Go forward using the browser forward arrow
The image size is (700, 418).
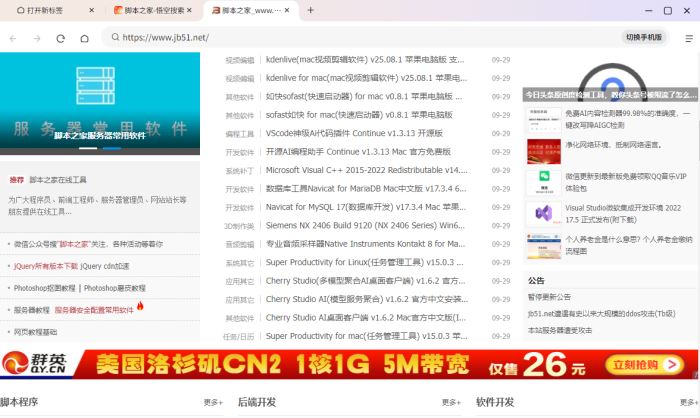pos(37,38)
